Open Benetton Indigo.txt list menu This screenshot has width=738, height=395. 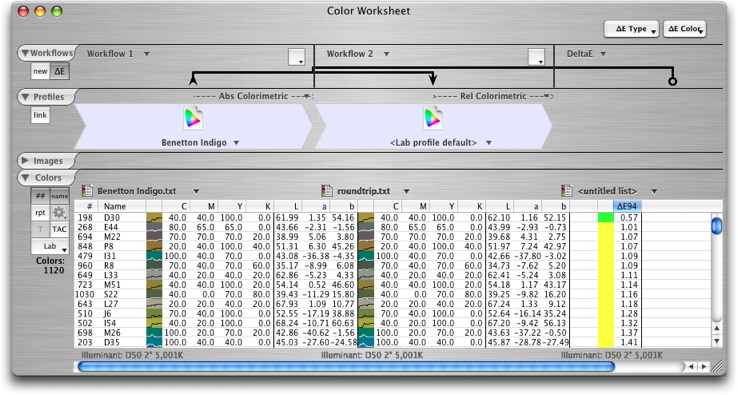196,192
